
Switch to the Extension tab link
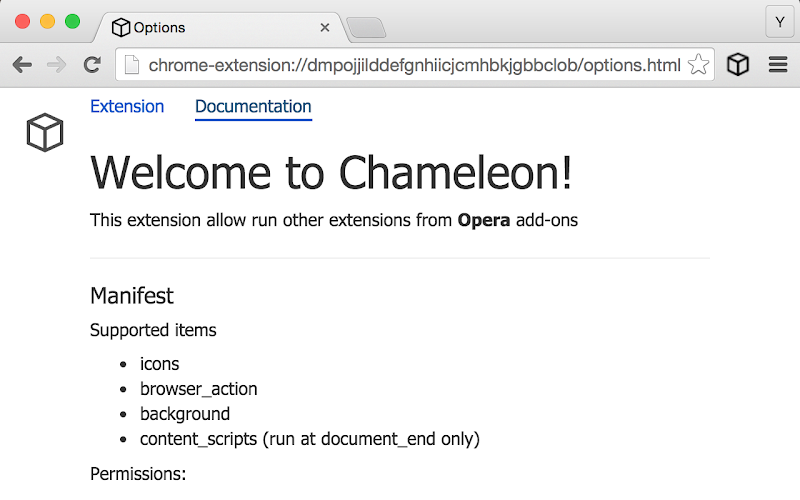coord(127,106)
